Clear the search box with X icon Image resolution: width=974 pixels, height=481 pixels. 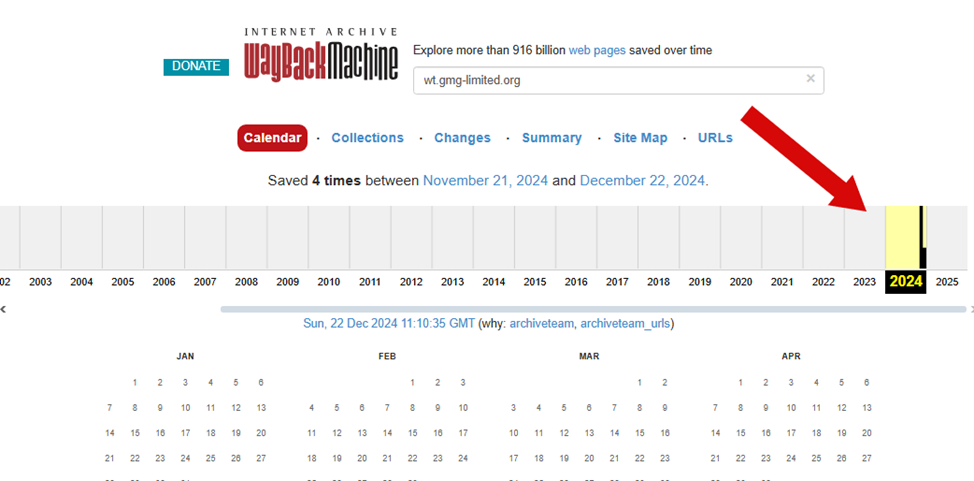tap(810, 78)
